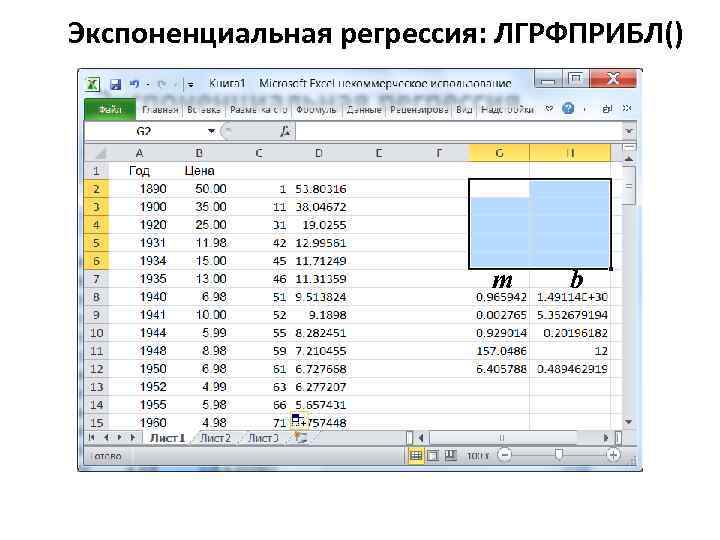Go to last sheet navigation arrow
The width and height of the screenshot is (720, 540).
(x=134, y=438)
